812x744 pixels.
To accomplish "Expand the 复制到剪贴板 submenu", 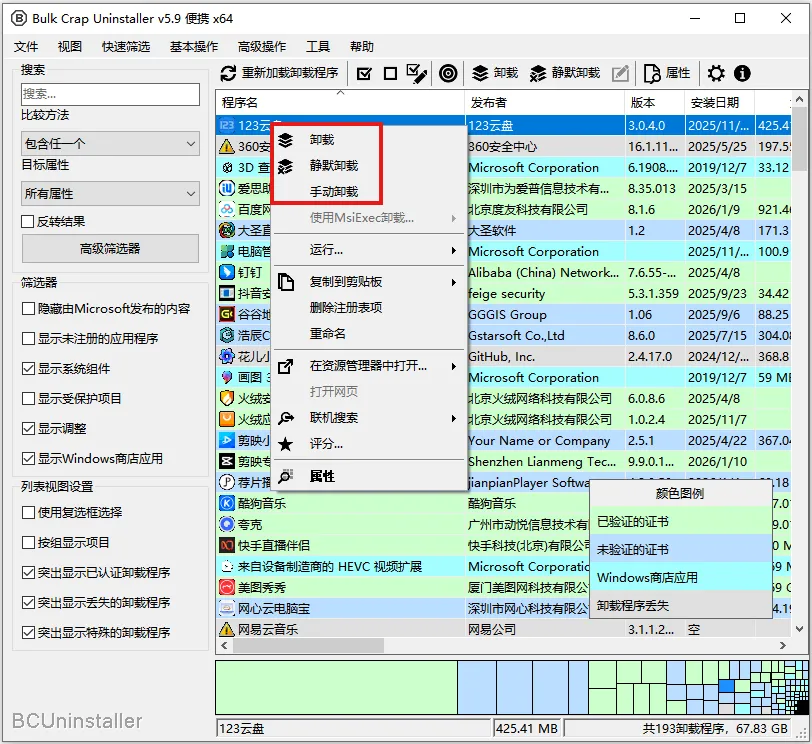I will [368, 282].
